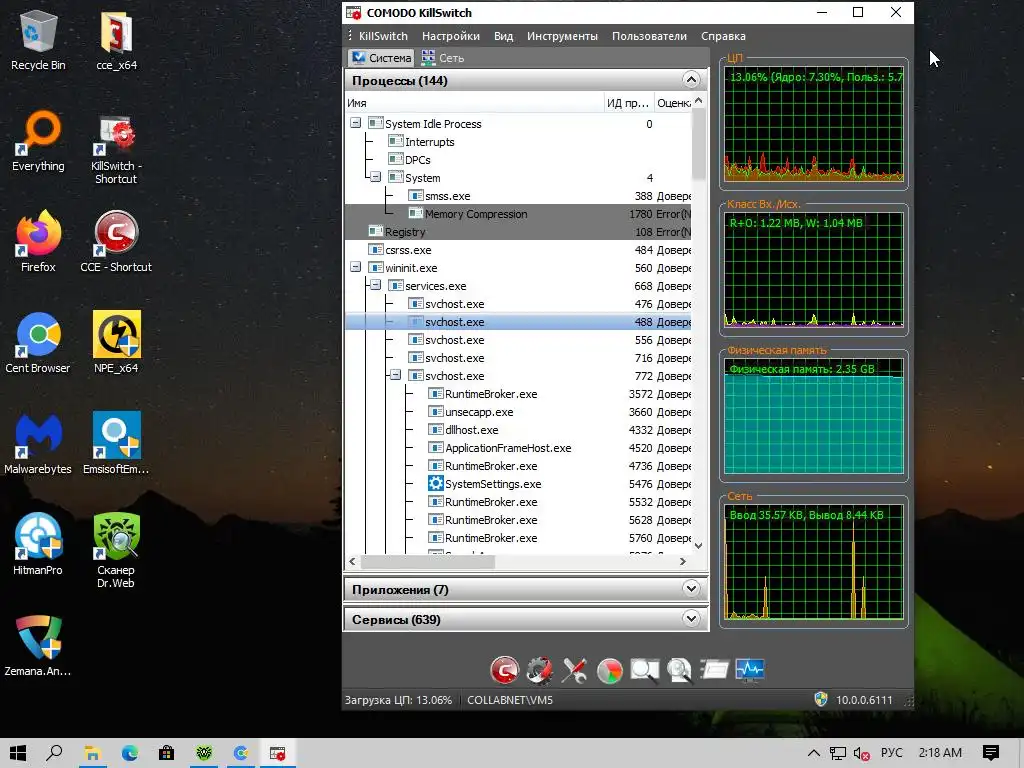Open Microsoft Edge from taskbar

(129, 753)
